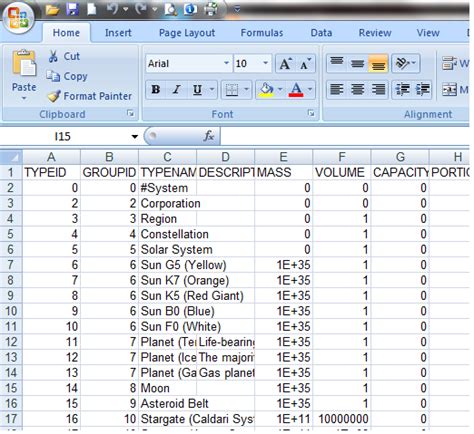Click the Sun K5 (Red Giant) cell
Viewport: 474px width, 434px height.
[167, 296]
